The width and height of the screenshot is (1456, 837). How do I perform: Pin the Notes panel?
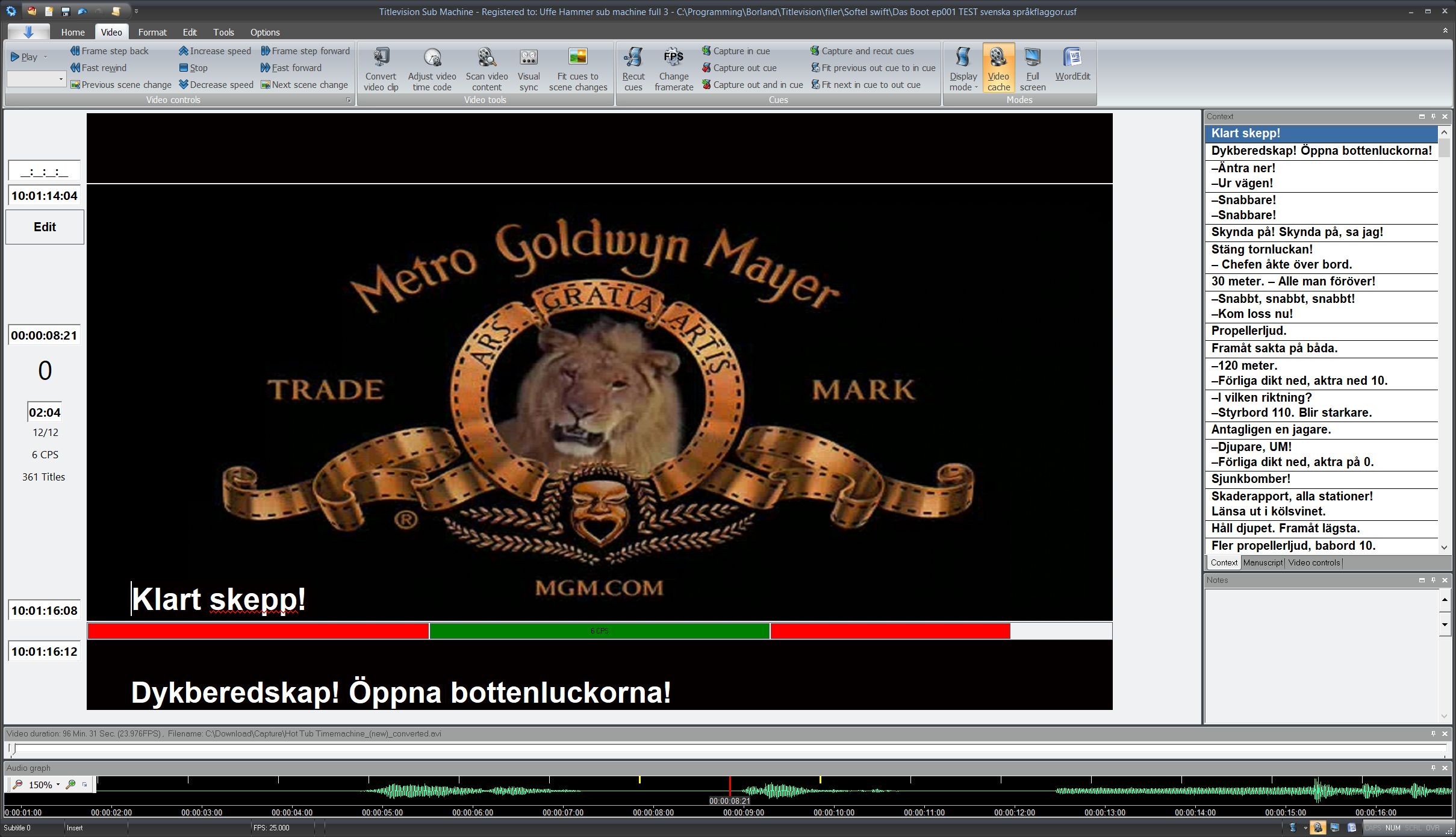[x=1433, y=580]
